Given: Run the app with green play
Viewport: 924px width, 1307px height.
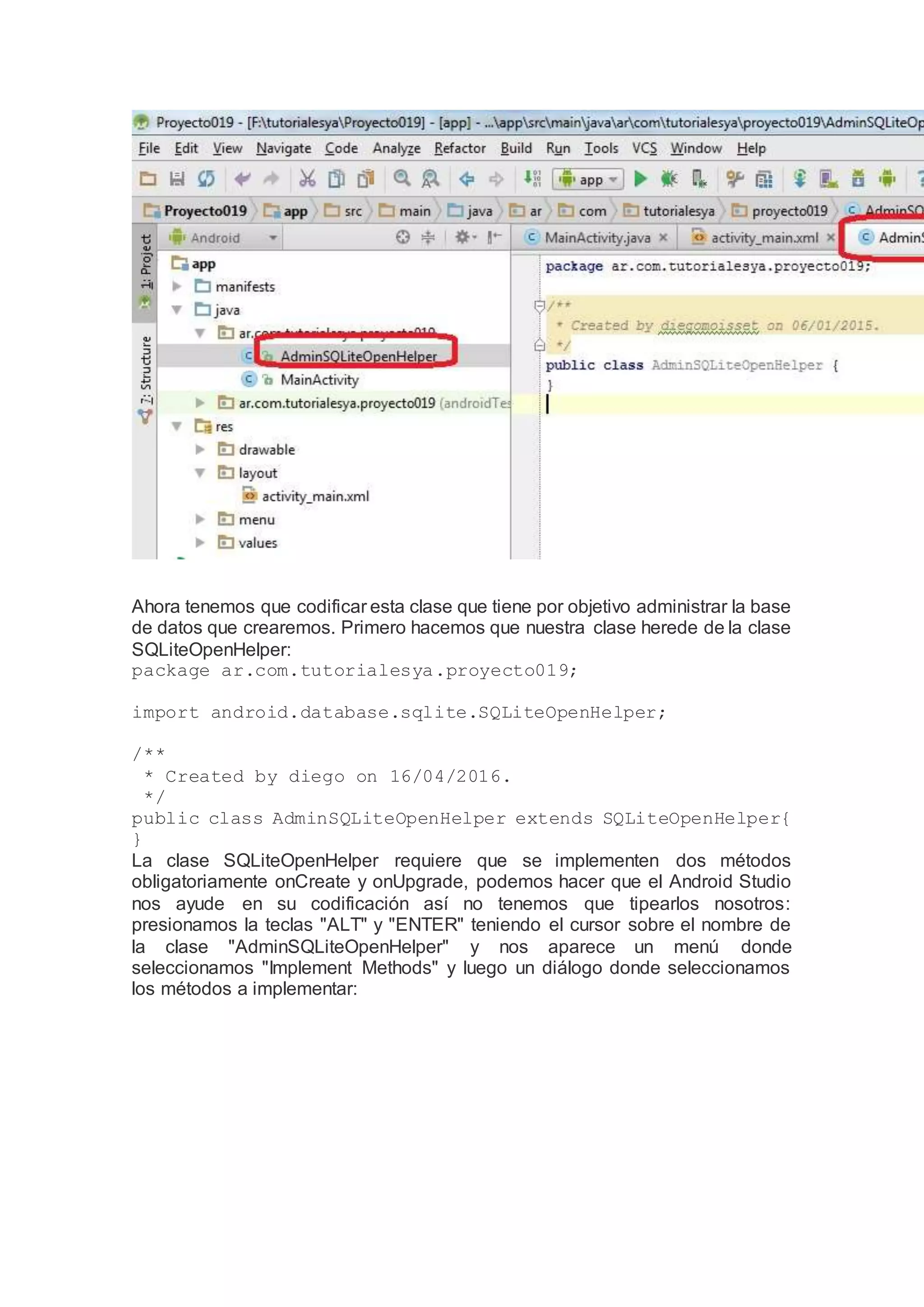Looking at the screenshot, I should [641, 179].
